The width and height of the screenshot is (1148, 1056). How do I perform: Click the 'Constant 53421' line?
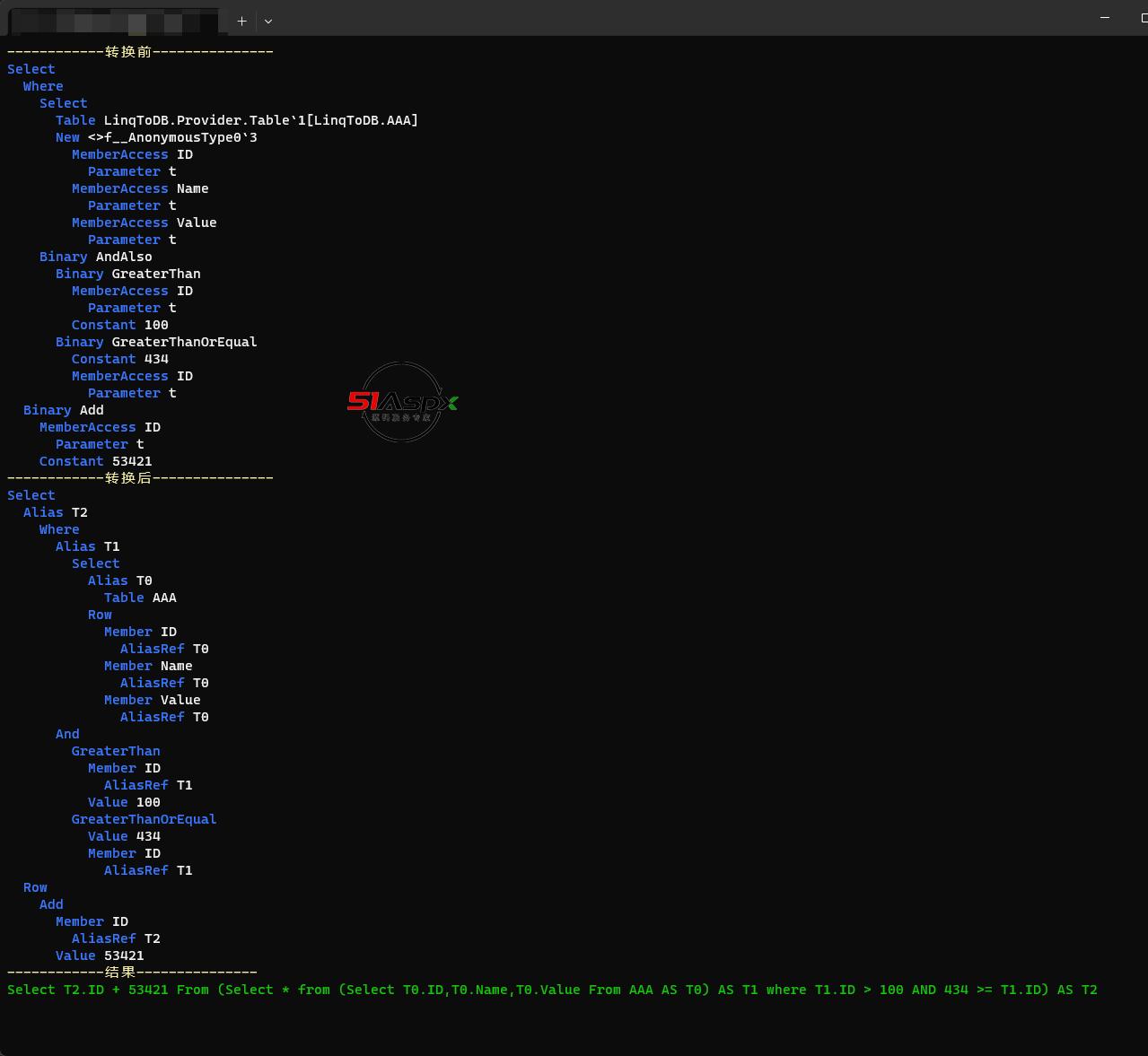(x=96, y=461)
